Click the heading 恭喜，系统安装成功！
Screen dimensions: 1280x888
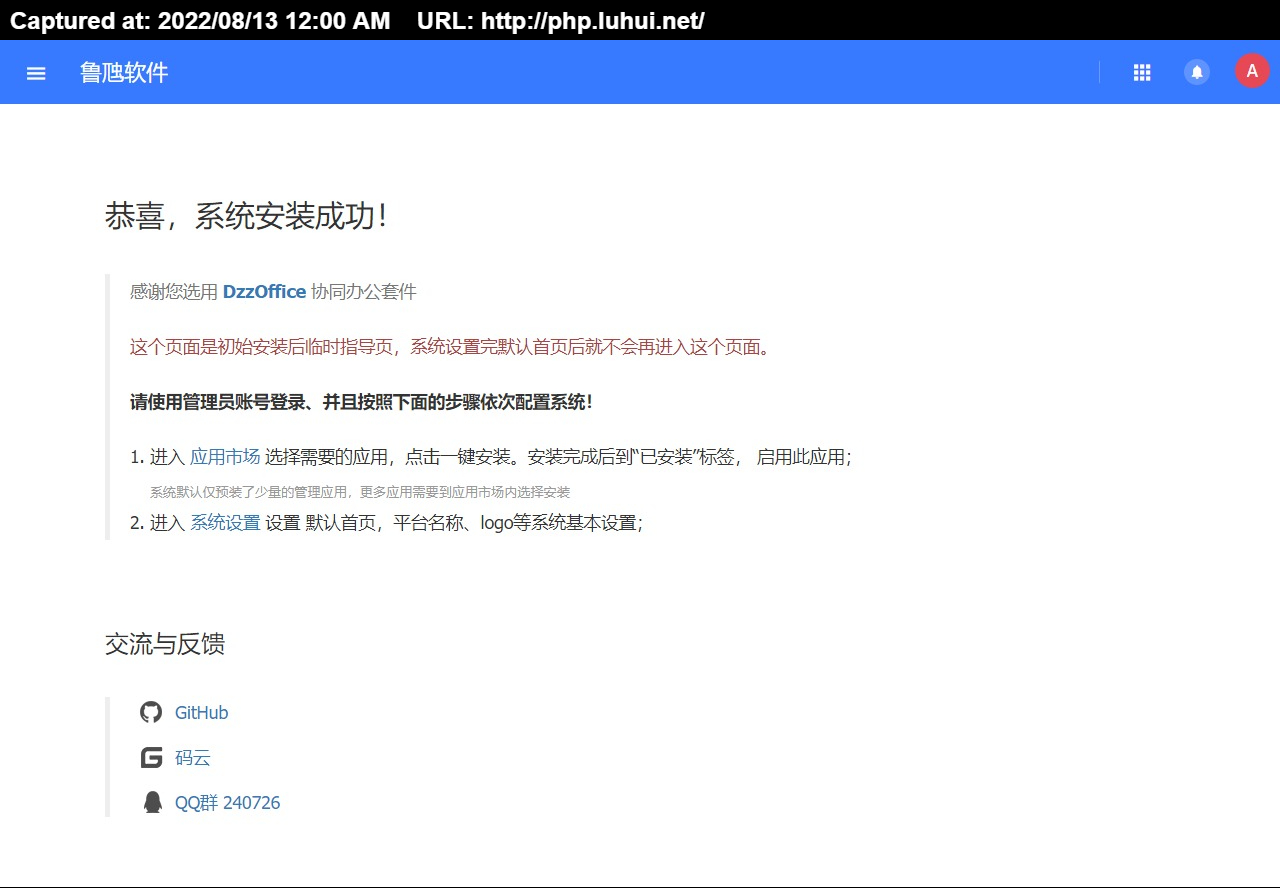(246, 216)
